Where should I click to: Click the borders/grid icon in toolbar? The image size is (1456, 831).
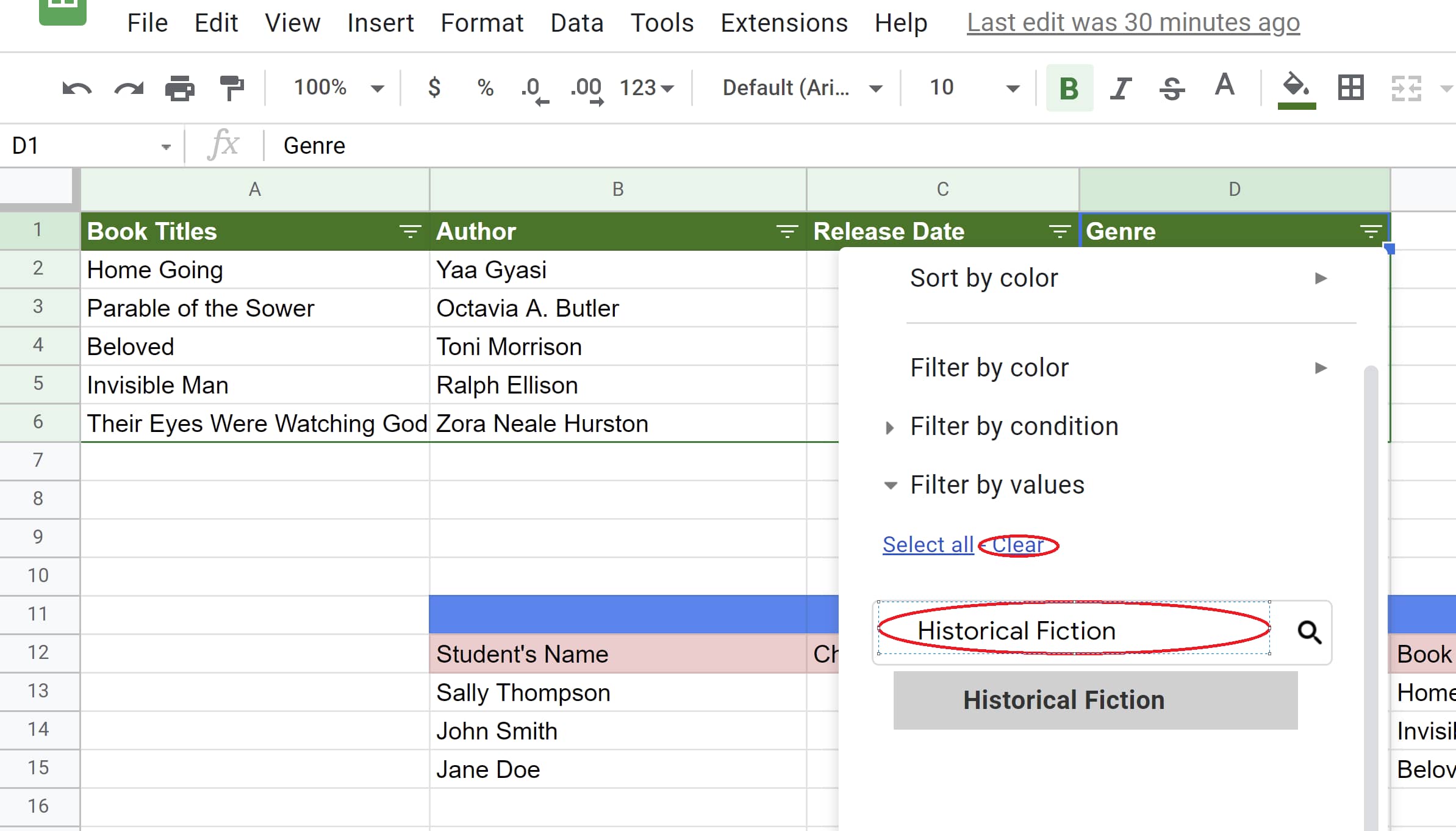point(1351,88)
